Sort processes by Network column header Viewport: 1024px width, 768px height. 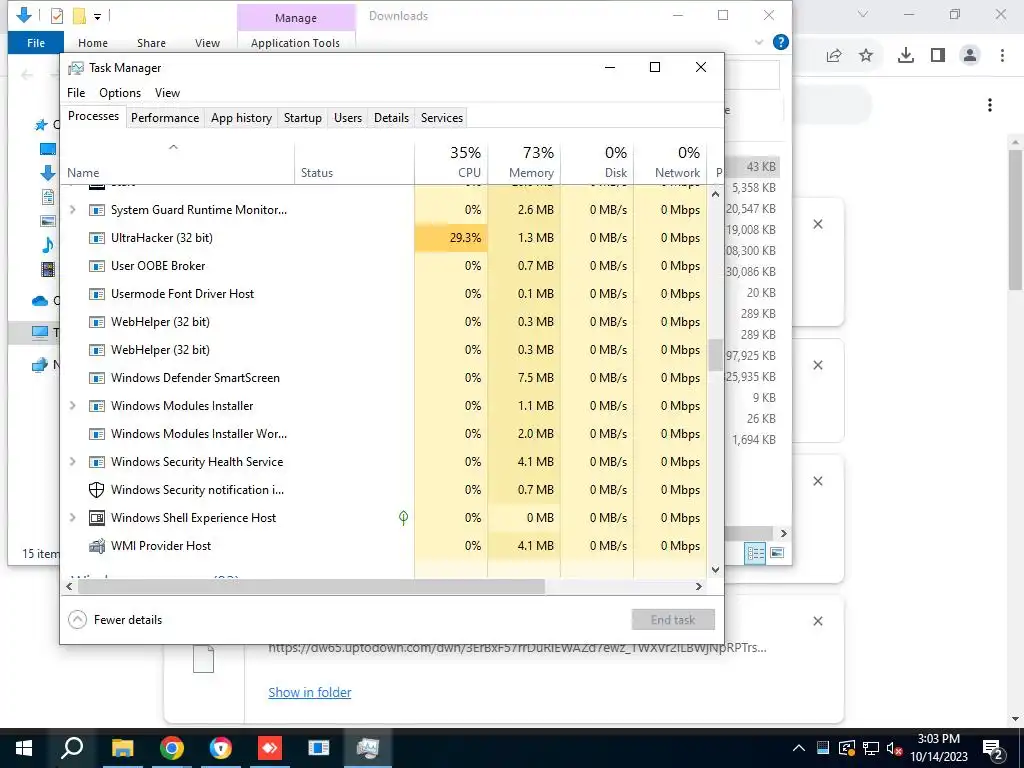click(670, 161)
